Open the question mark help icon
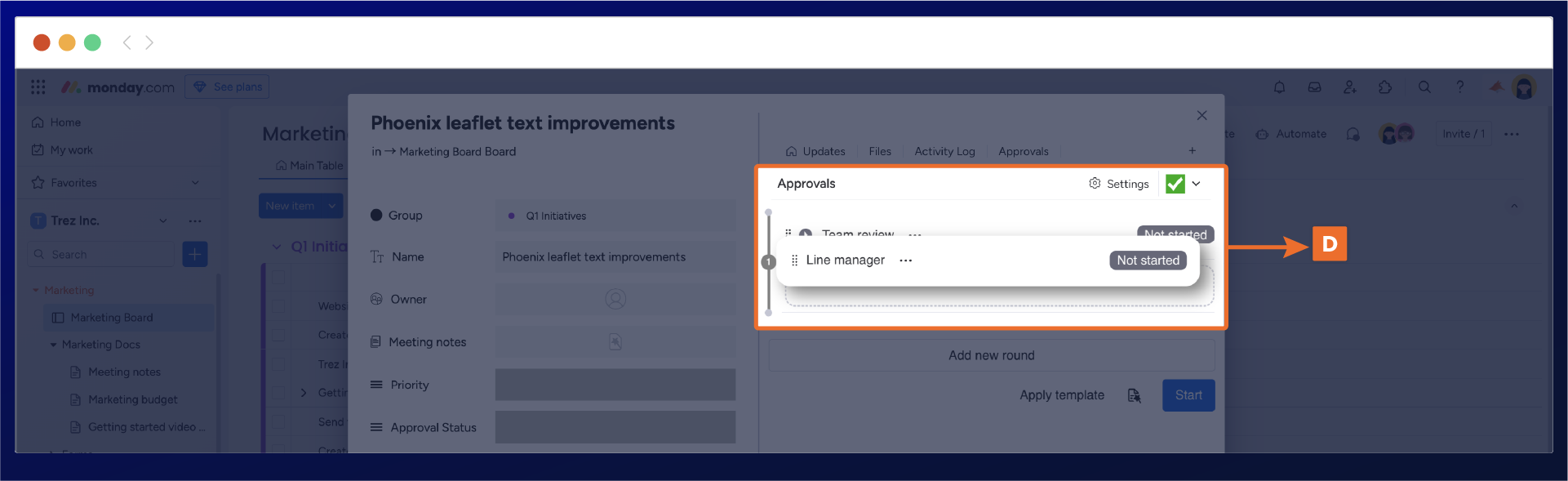The image size is (1568, 481). 1460,87
